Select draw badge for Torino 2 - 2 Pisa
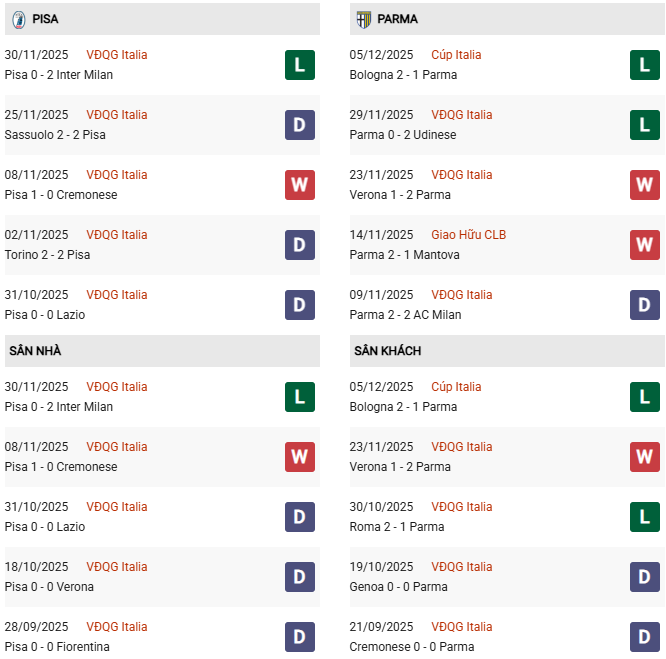Screen dimensions: 666x659 coord(300,245)
